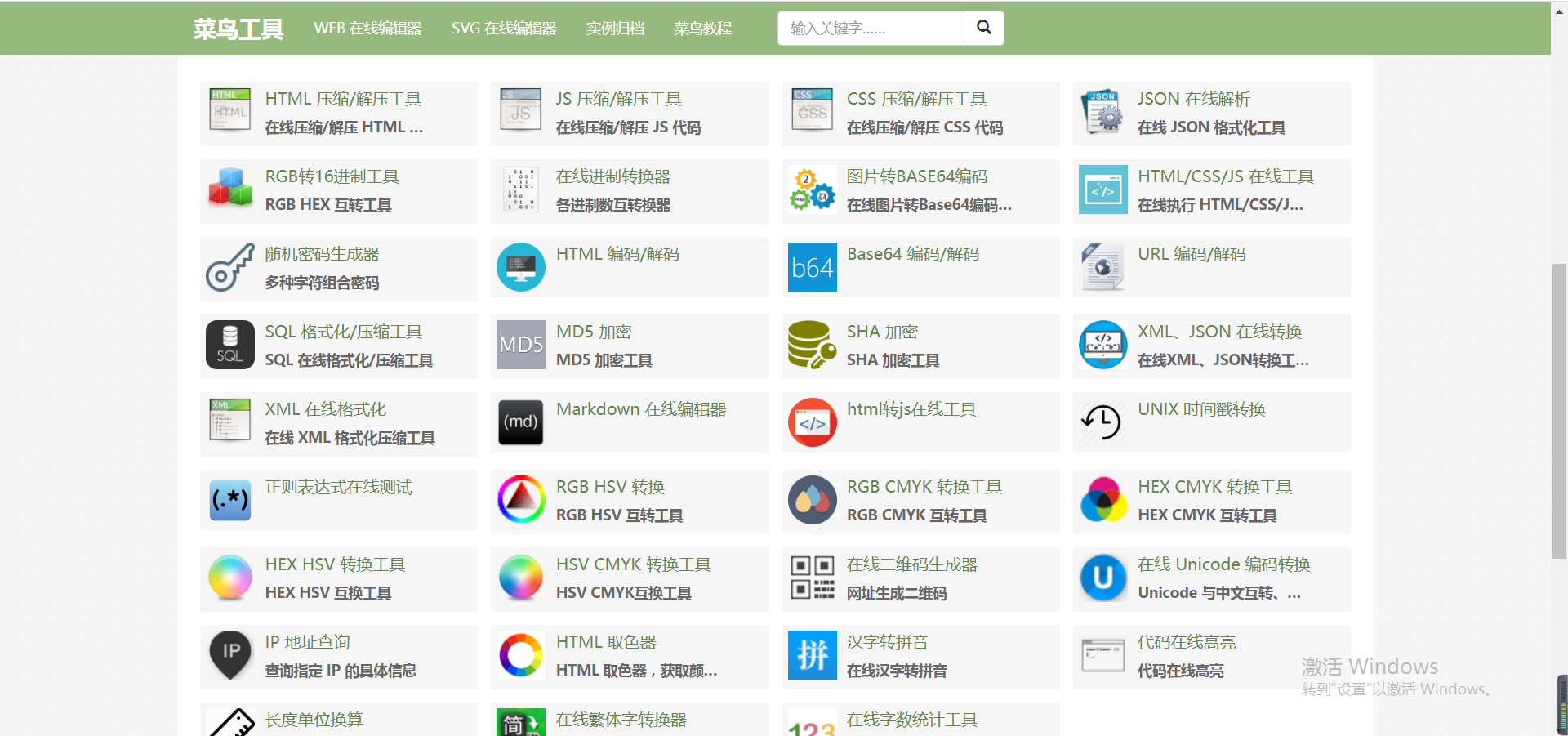The width and height of the screenshot is (1568, 736).
Task: Click the base converter binary digits icon
Action: (521, 190)
